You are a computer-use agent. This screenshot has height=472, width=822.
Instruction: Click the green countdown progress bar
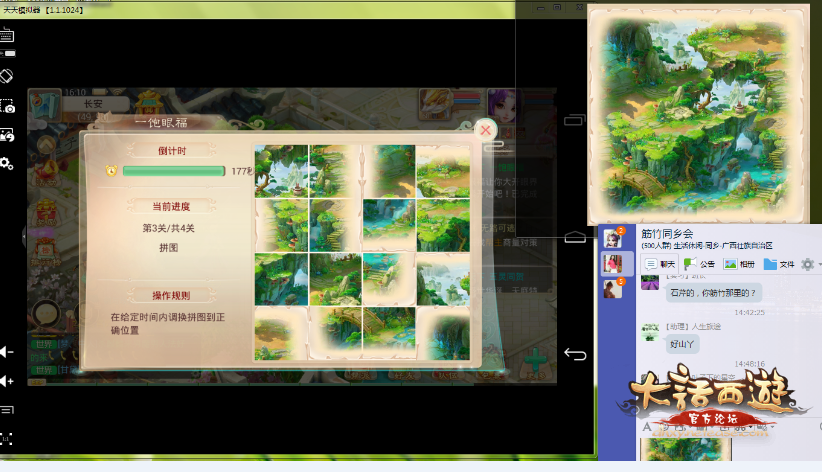174,171
